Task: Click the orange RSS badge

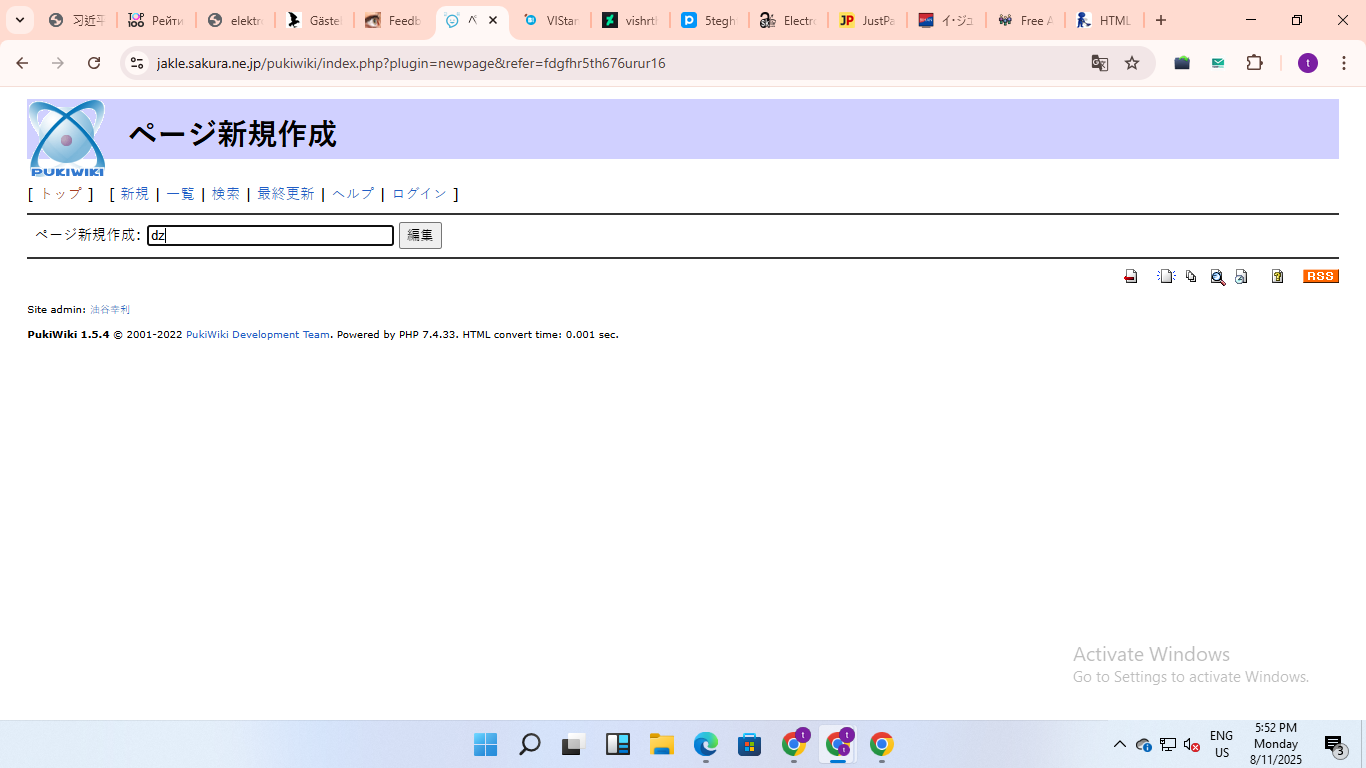Action: tap(1320, 276)
